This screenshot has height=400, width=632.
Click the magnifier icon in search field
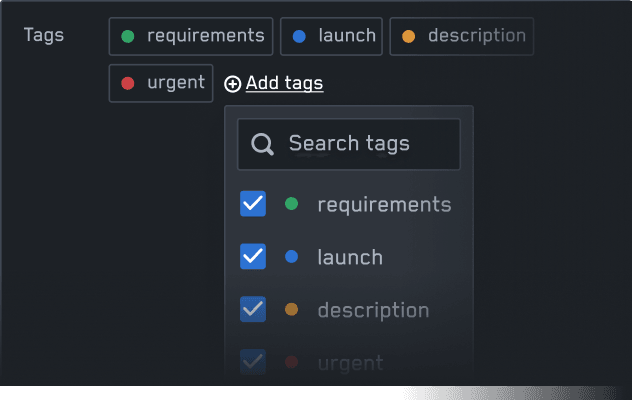pyautogui.click(x=262, y=144)
